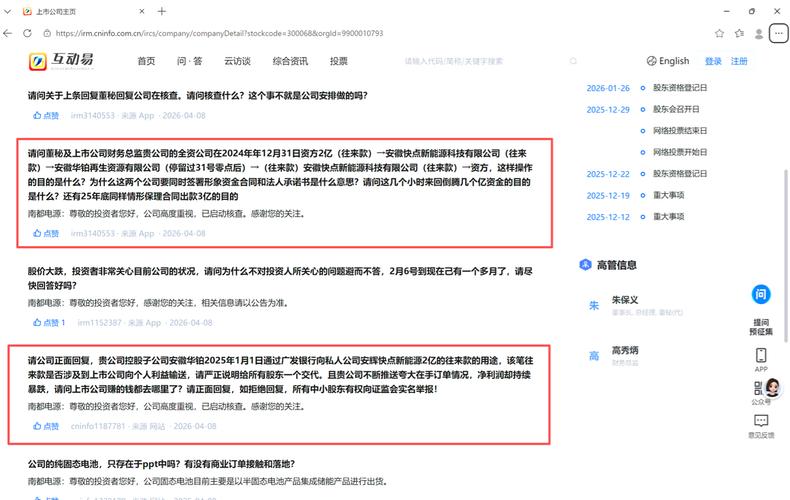Viewport: 790px width, 500px height.
Task: Open the browser profile icon
Action: [759, 33]
